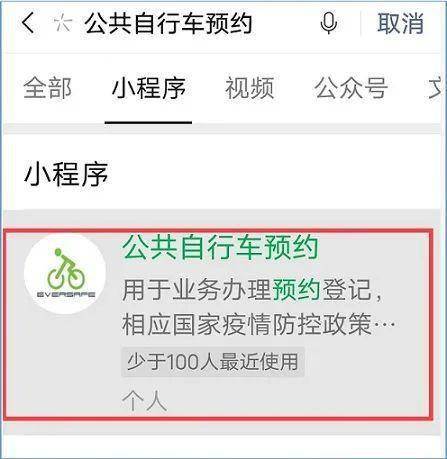Screen dimensions: 447x459
Task: Select the 小程序 tab
Action: pos(148,88)
